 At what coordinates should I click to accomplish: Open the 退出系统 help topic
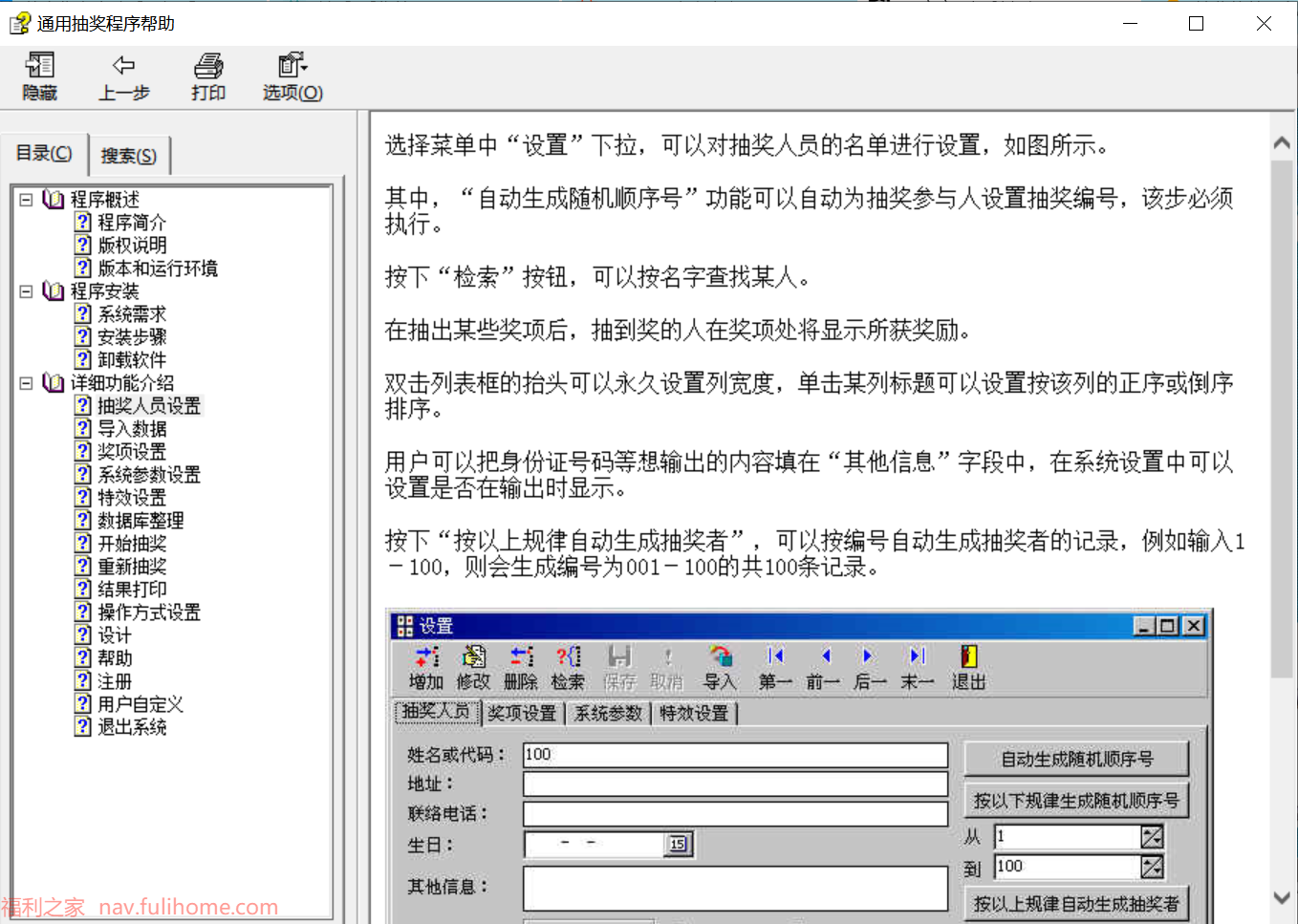(132, 727)
